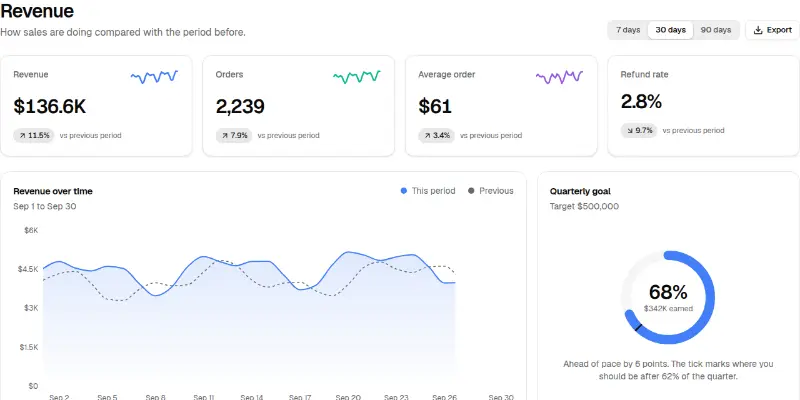
Task: Click the Target $500,000 text
Action: click(584, 207)
